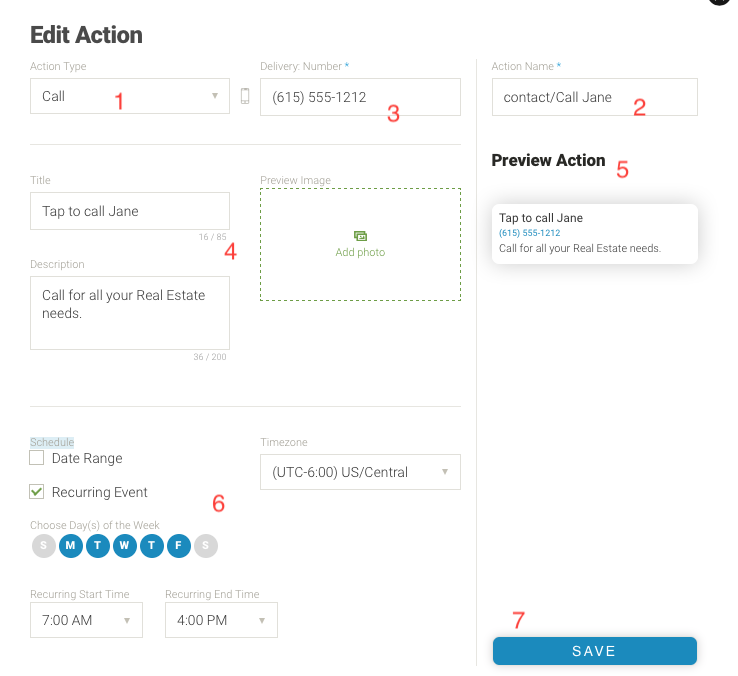Click the Description text area
Image resolution: width=738 pixels, height=676 pixels.
(x=130, y=313)
